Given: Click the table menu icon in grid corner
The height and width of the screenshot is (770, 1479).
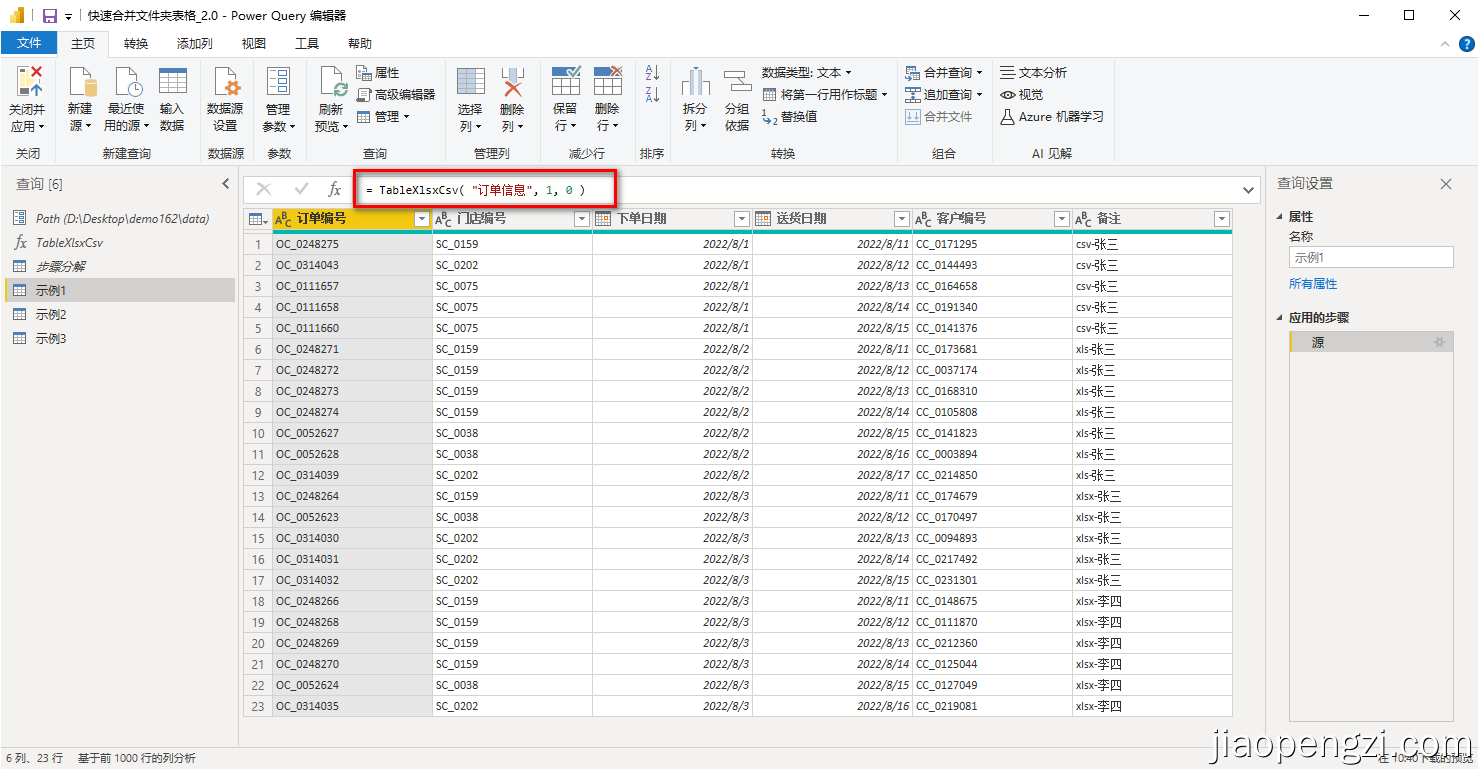Looking at the screenshot, I should click(257, 219).
